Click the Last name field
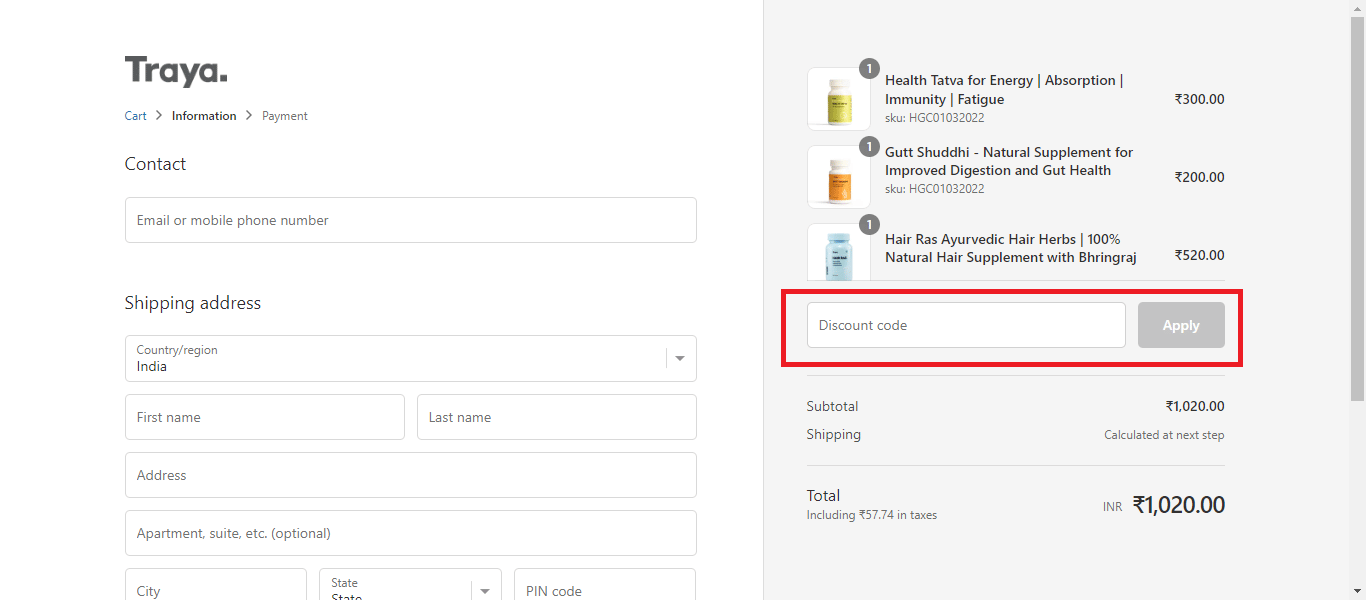The image size is (1366, 600). (556, 417)
